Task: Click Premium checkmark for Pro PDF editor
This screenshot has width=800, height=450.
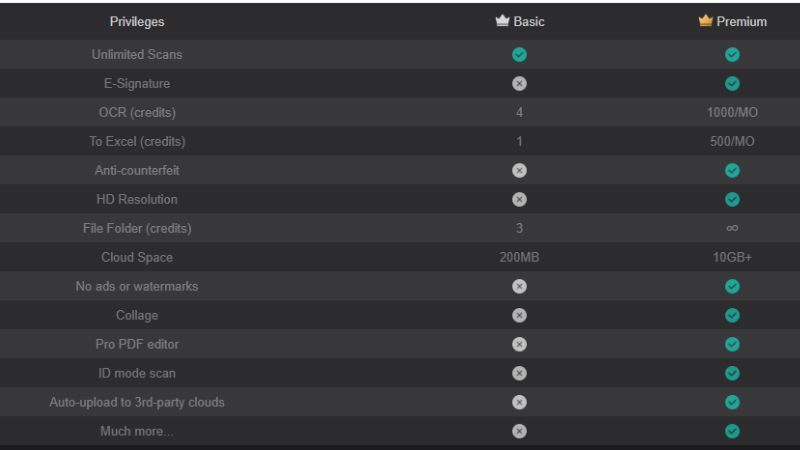Action: point(732,344)
